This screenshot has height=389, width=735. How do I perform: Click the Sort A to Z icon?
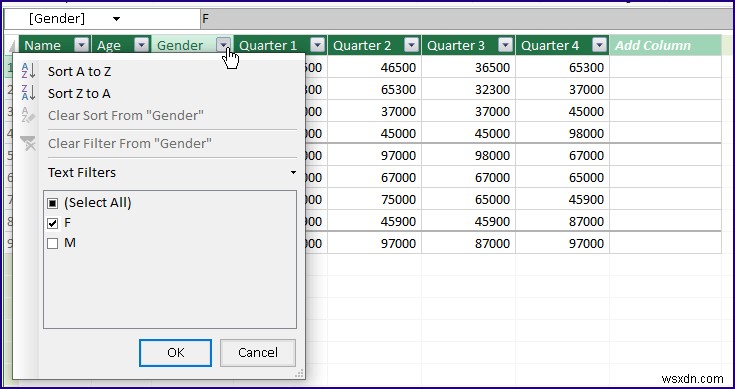pos(28,71)
